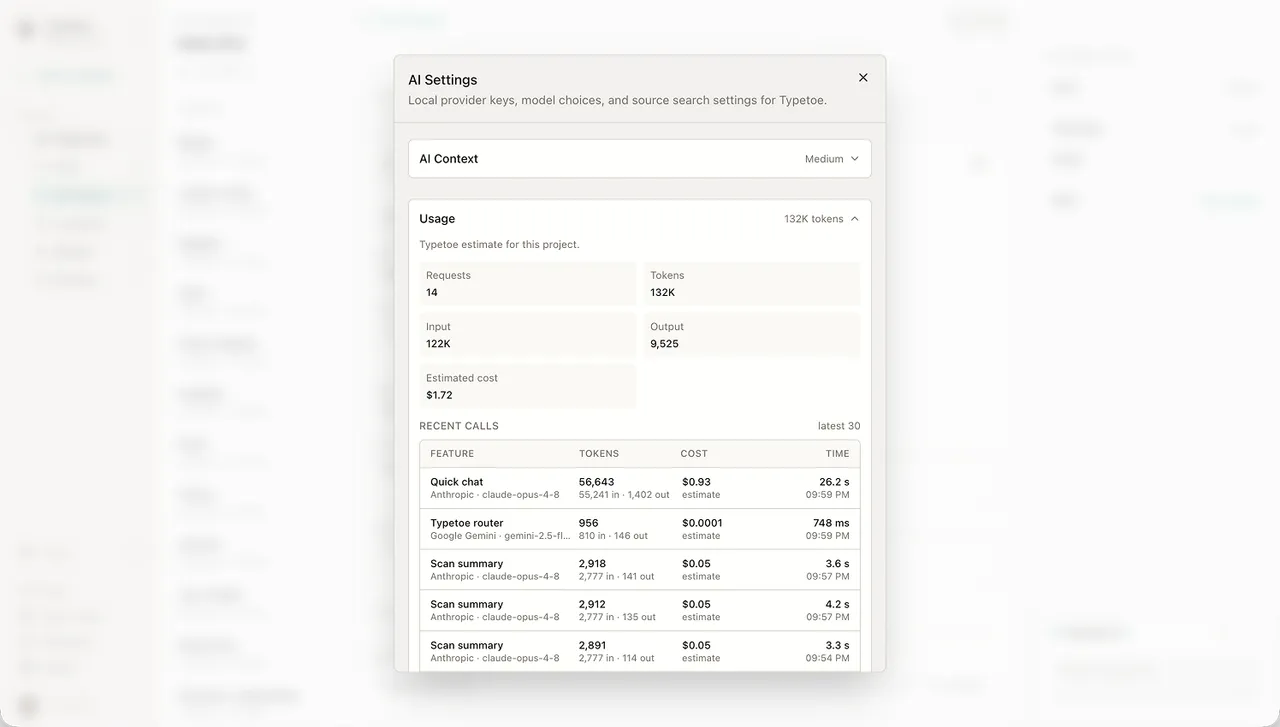
Task: Click the 748 ms duration
Action: coord(831,523)
